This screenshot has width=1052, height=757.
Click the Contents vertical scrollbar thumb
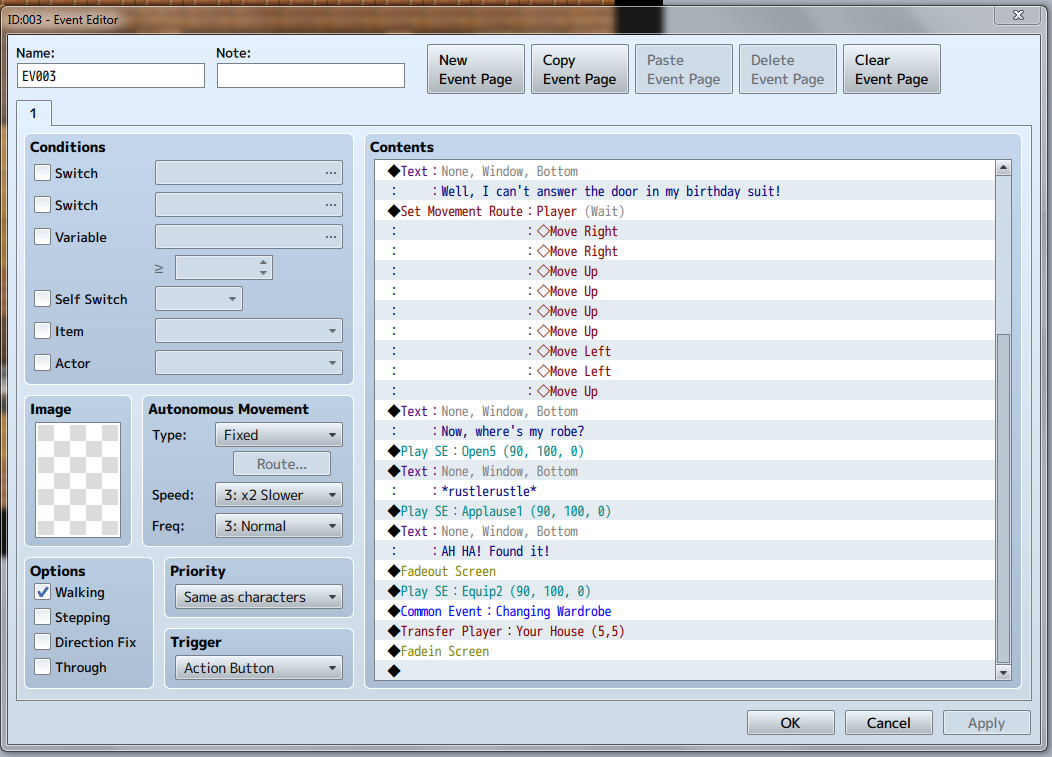pos(1003,498)
